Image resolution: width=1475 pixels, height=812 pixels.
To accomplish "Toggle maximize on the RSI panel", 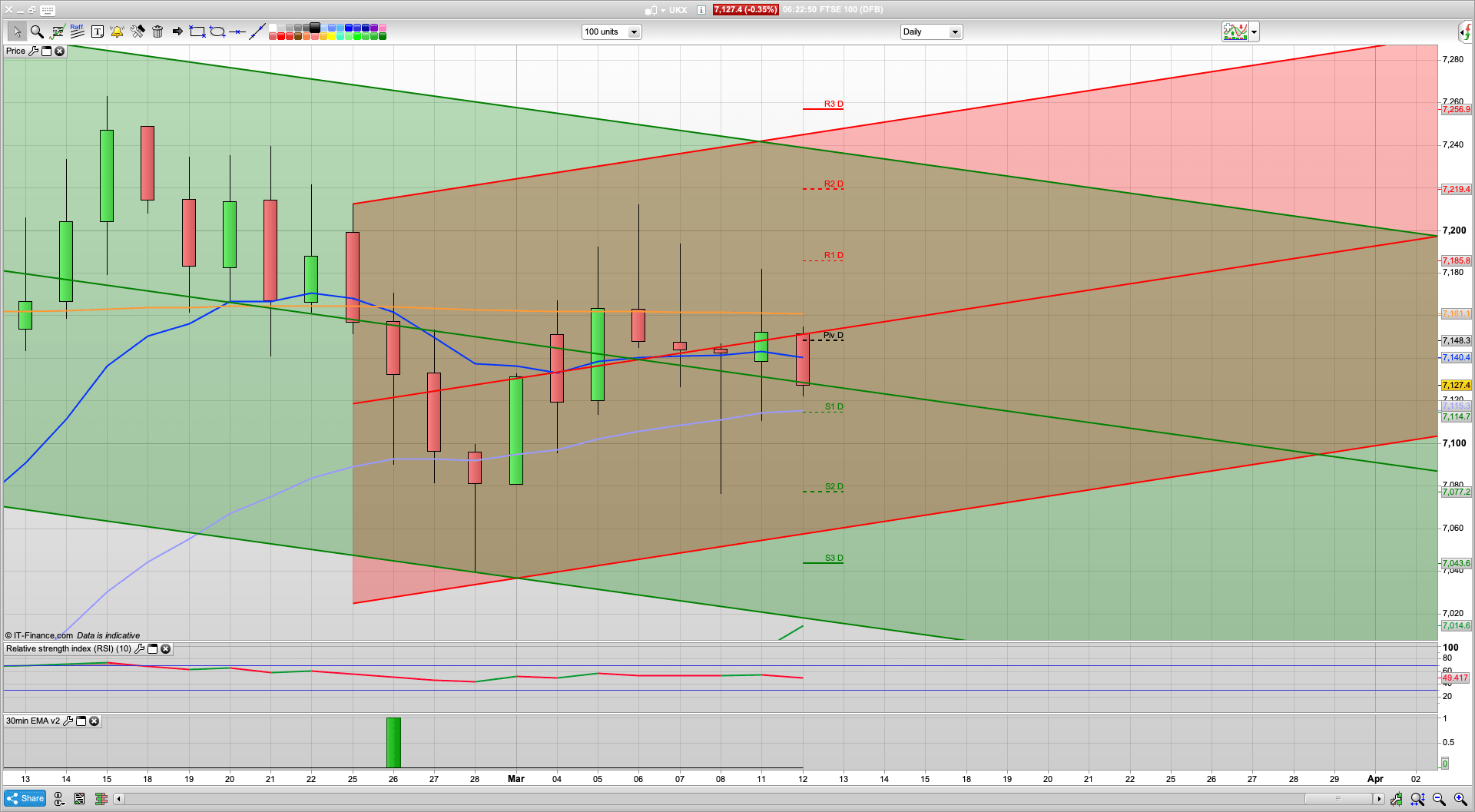I will point(152,649).
